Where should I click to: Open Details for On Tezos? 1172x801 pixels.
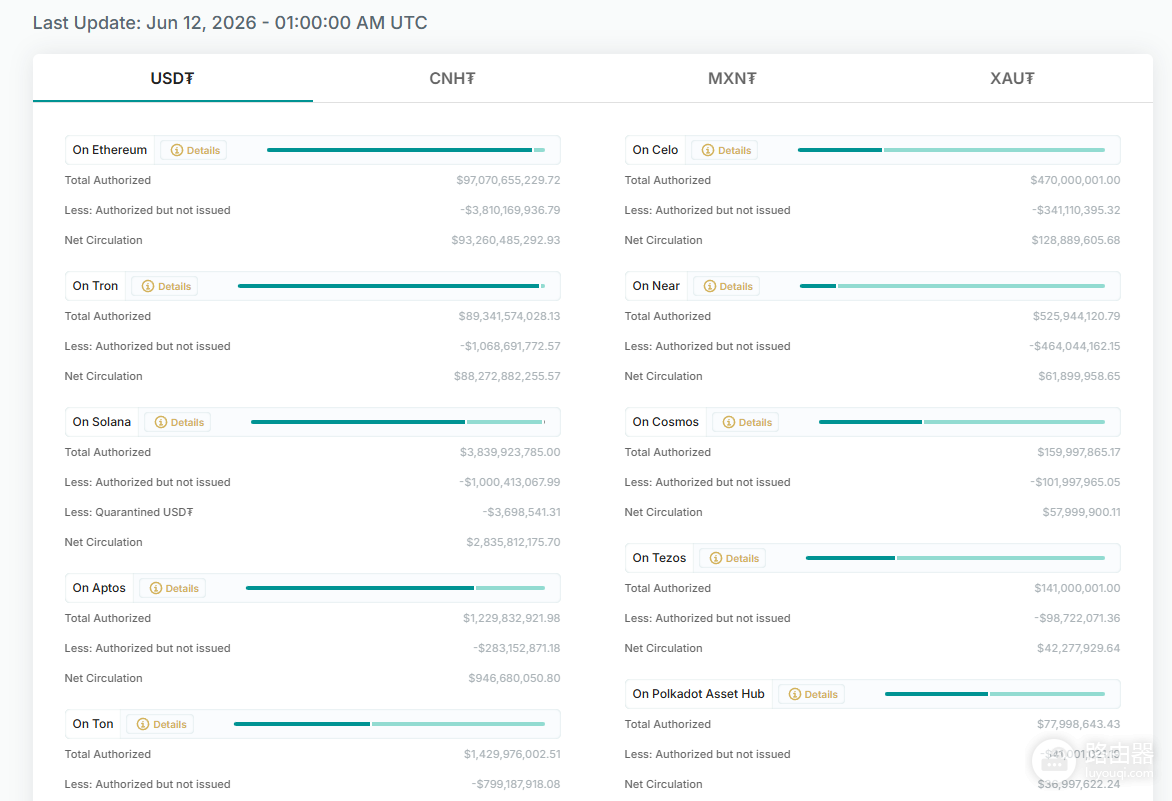[x=732, y=558]
